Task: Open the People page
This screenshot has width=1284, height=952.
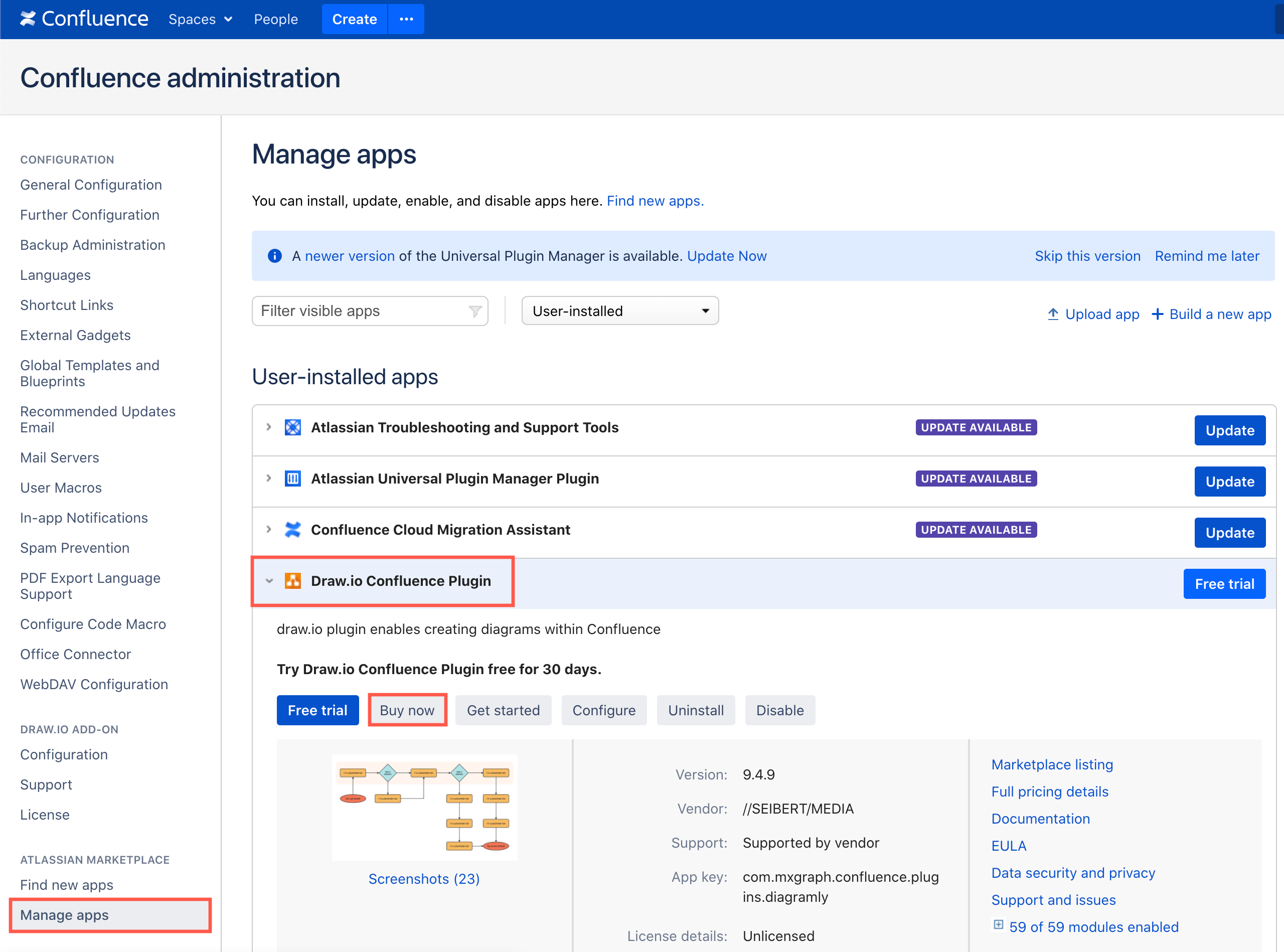Action: point(276,19)
